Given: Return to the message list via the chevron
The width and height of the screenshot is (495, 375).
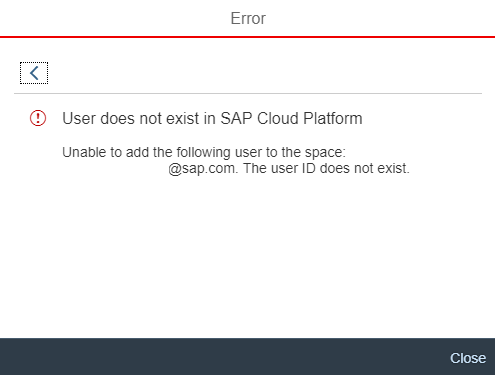Looking at the screenshot, I should 34,73.
